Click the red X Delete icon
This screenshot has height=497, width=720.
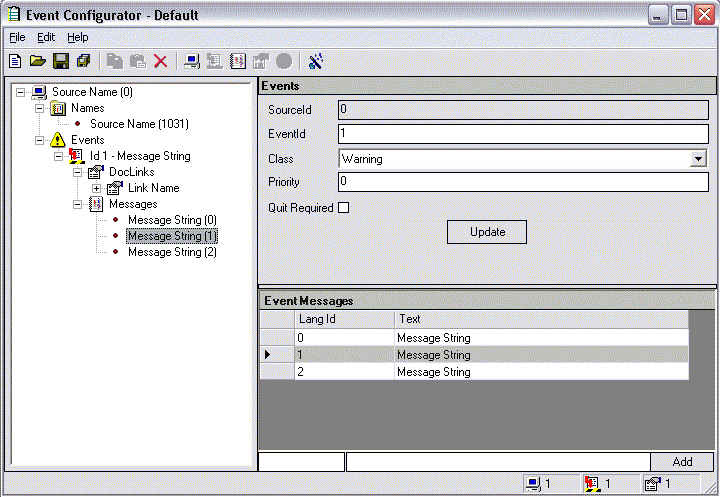[160, 61]
